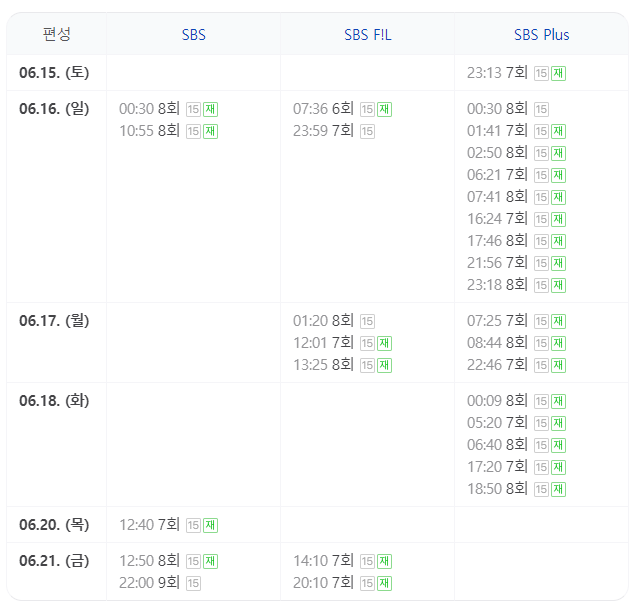Click the 12:40 7회 SBS entry

(x=149, y=525)
